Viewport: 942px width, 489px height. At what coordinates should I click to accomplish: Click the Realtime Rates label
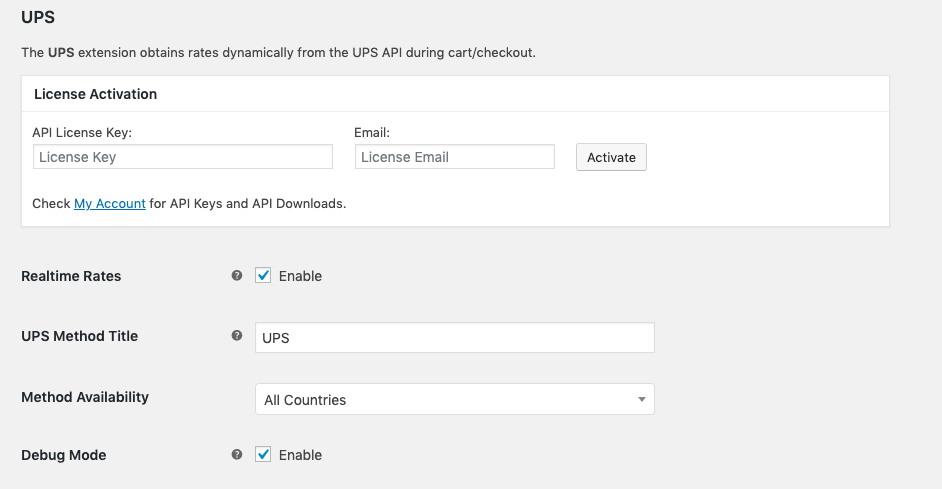[71, 276]
